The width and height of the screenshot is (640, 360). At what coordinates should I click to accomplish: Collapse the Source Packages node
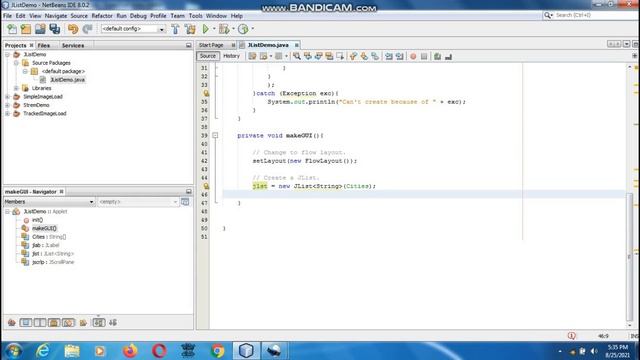16,63
